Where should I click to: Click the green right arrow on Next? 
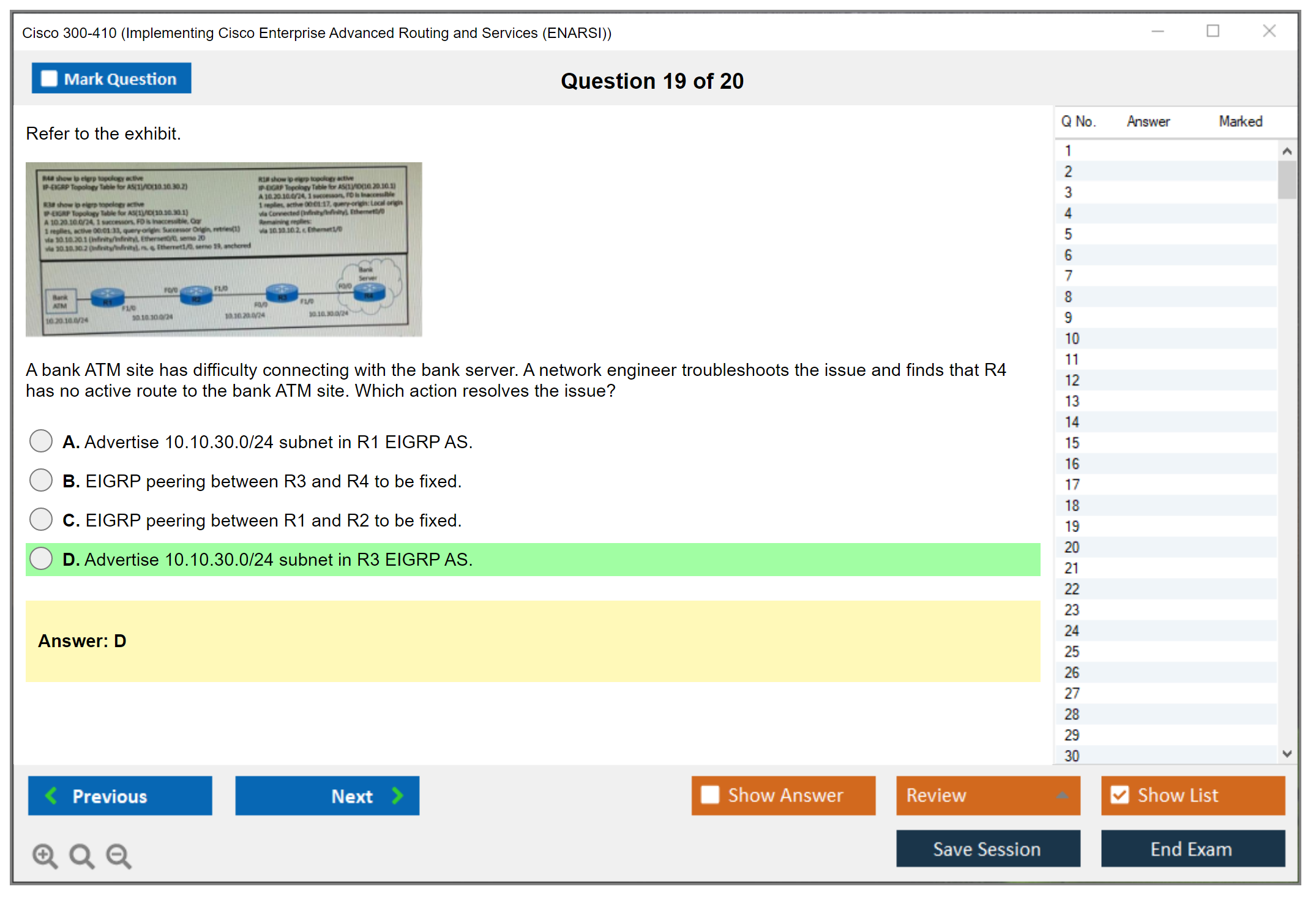(397, 795)
